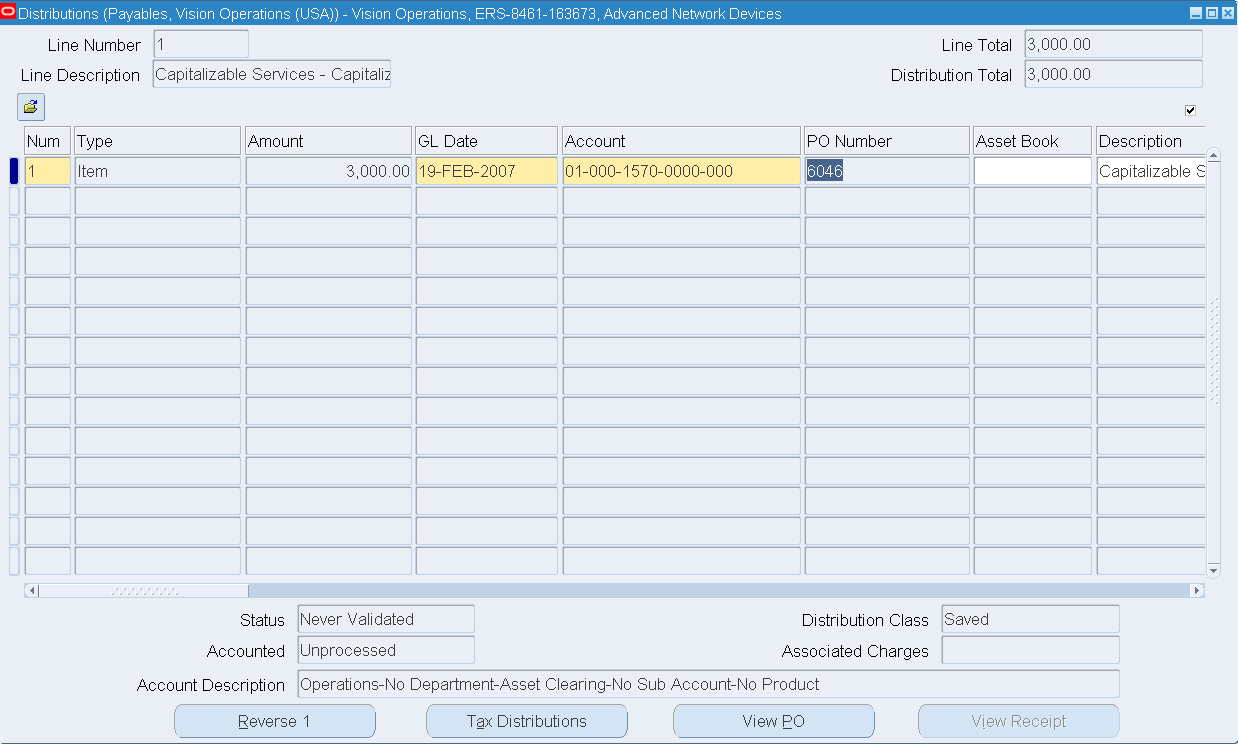The image size is (1238, 744).
Task: Click the PO Number column header
Action: [x=887, y=141]
